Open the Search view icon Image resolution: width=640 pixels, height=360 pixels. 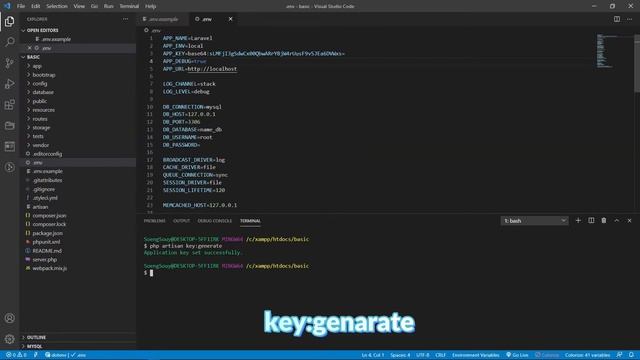coord(9,42)
